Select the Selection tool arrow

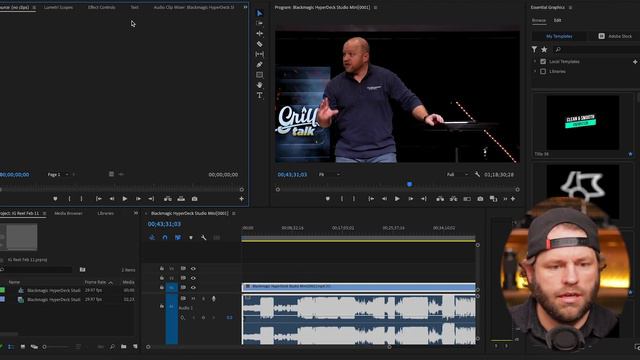tap(260, 13)
